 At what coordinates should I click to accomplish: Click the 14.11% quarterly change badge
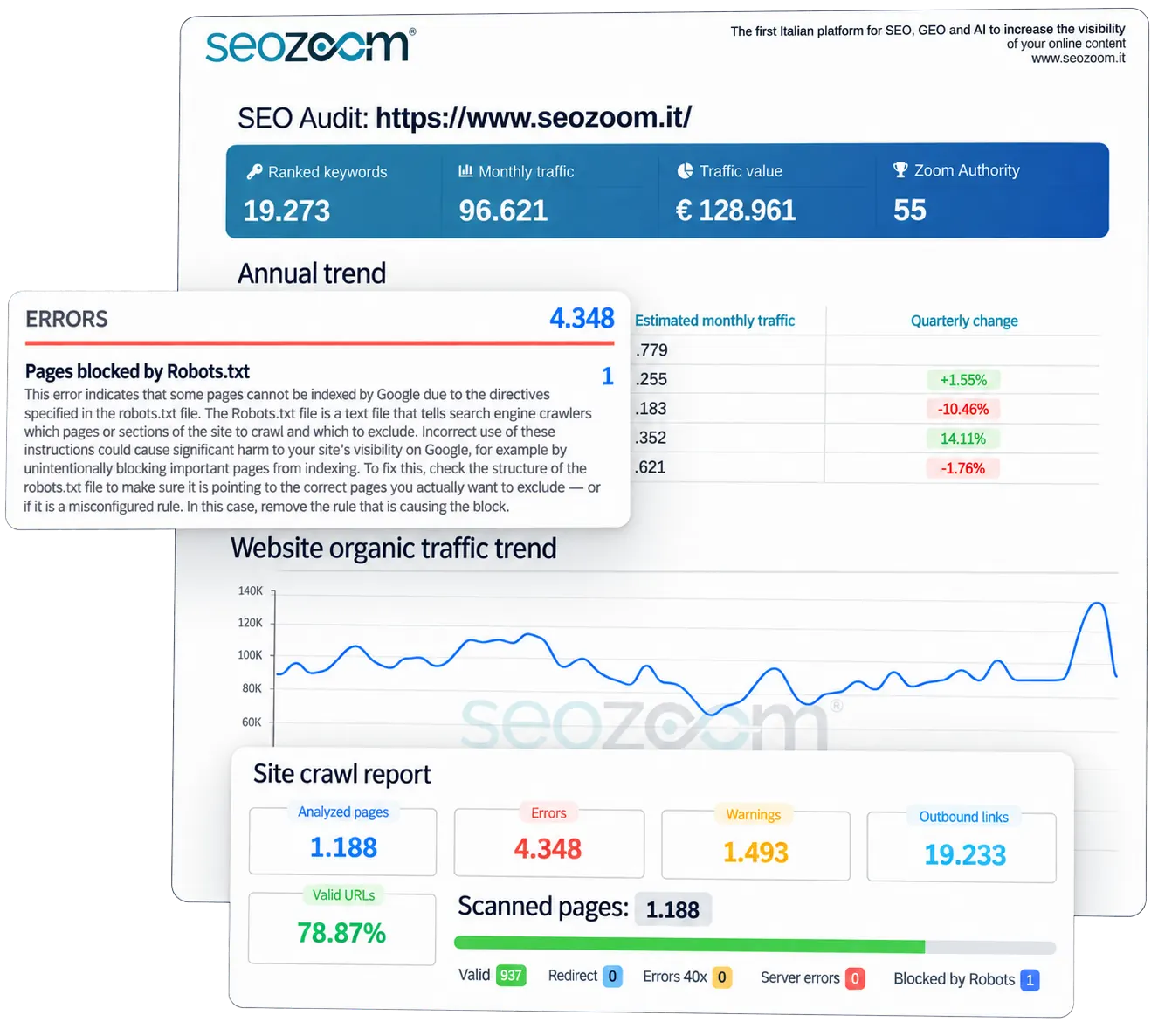pos(963,439)
